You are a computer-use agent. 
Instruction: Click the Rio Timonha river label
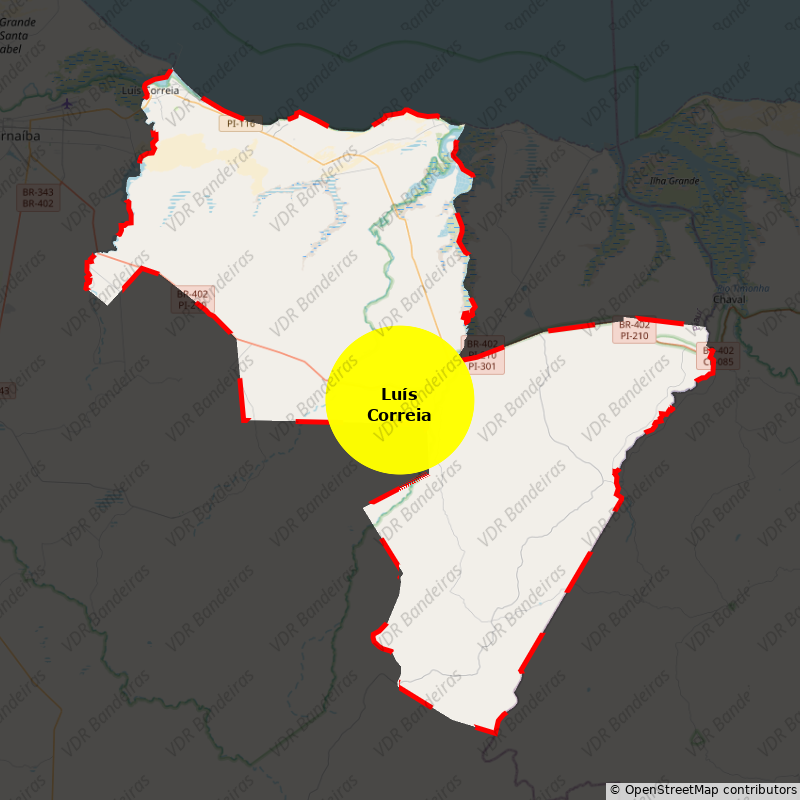coord(743,288)
